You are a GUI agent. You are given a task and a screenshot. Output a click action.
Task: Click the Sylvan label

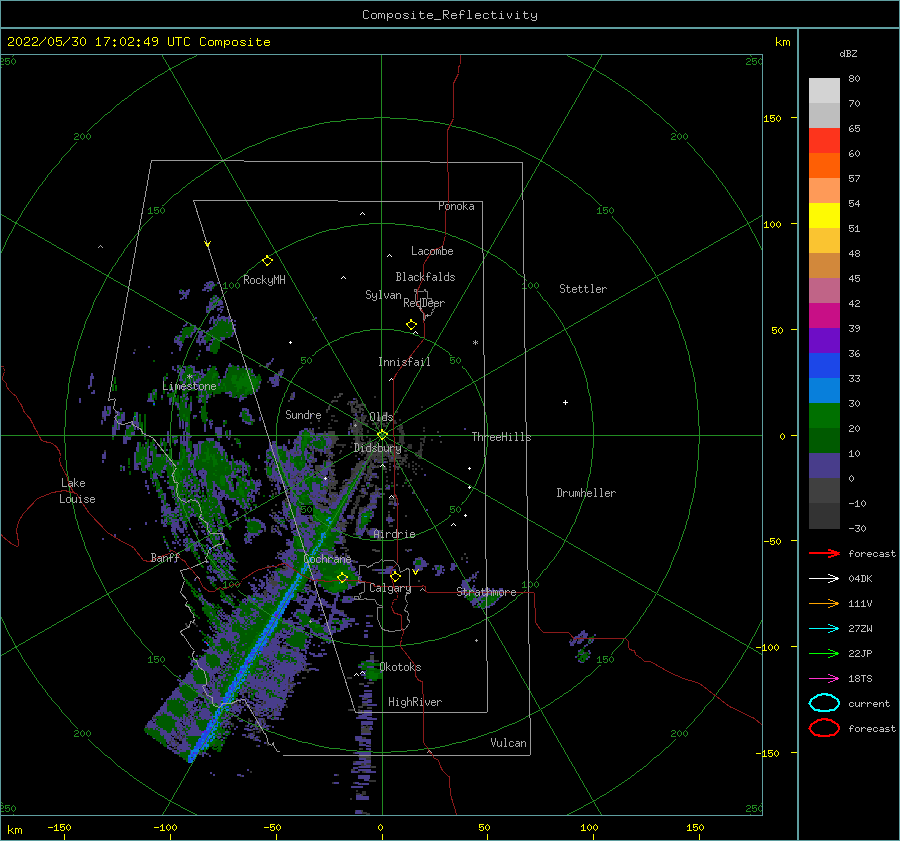click(x=383, y=295)
